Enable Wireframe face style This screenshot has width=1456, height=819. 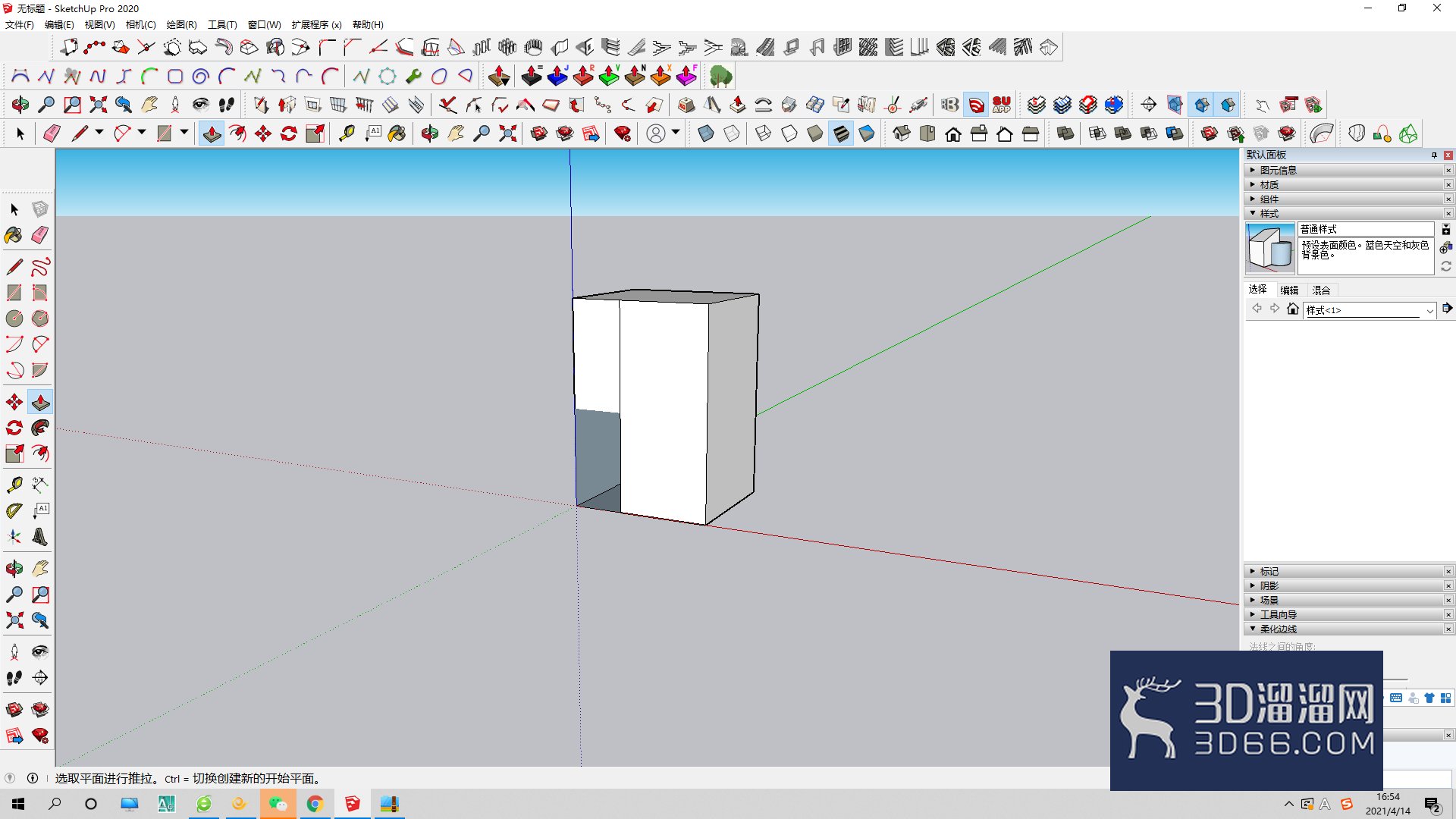[764, 133]
